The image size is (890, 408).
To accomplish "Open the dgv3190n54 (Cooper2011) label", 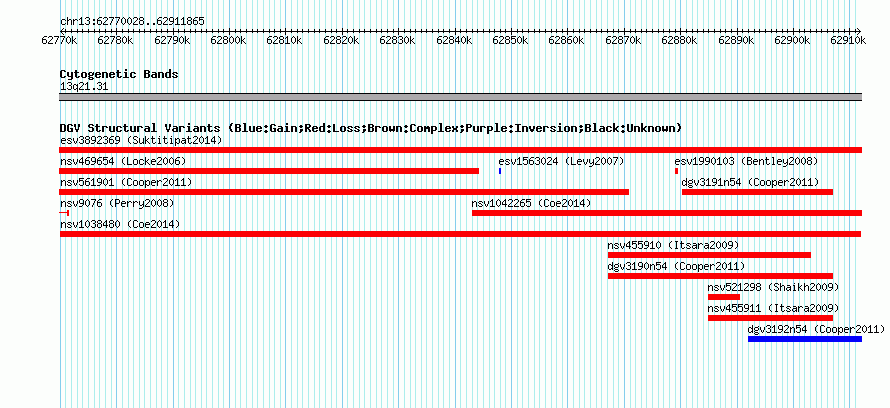I will [677, 266].
